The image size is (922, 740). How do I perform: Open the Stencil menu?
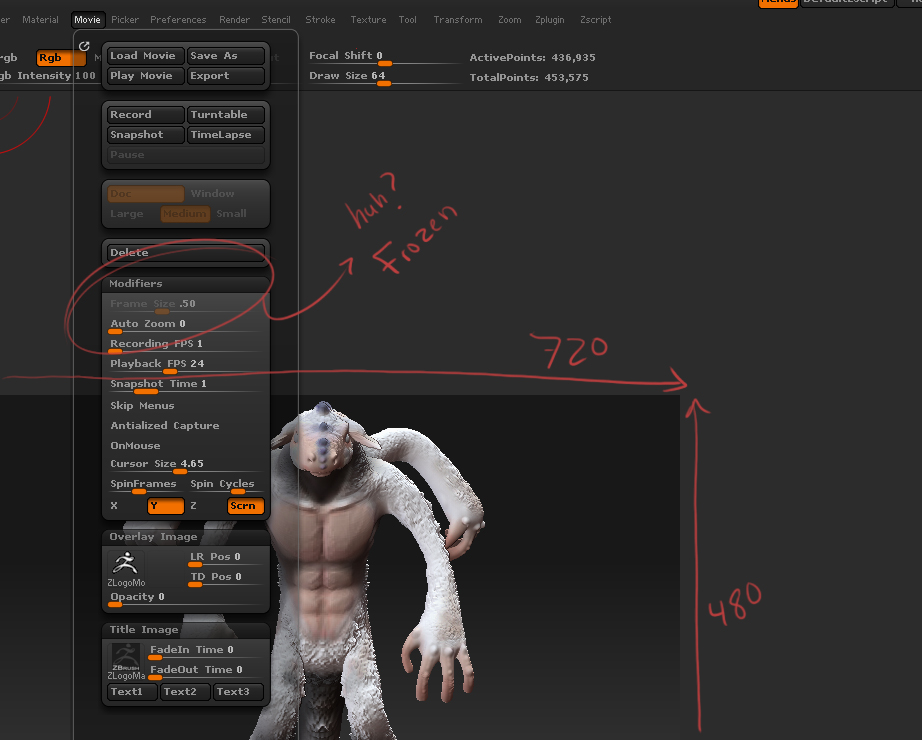[276, 19]
